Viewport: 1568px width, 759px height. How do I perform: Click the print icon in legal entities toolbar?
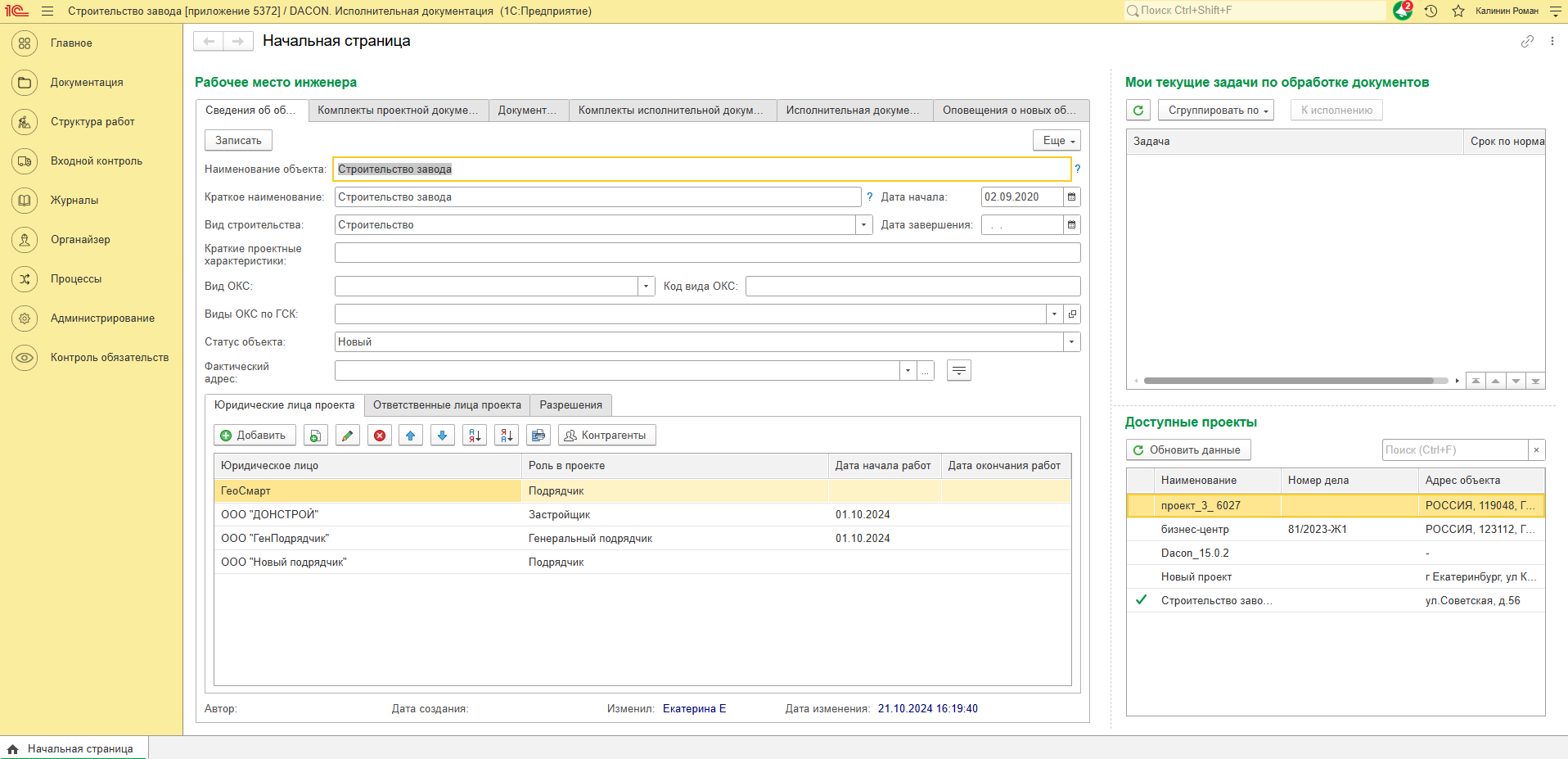point(538,436)
